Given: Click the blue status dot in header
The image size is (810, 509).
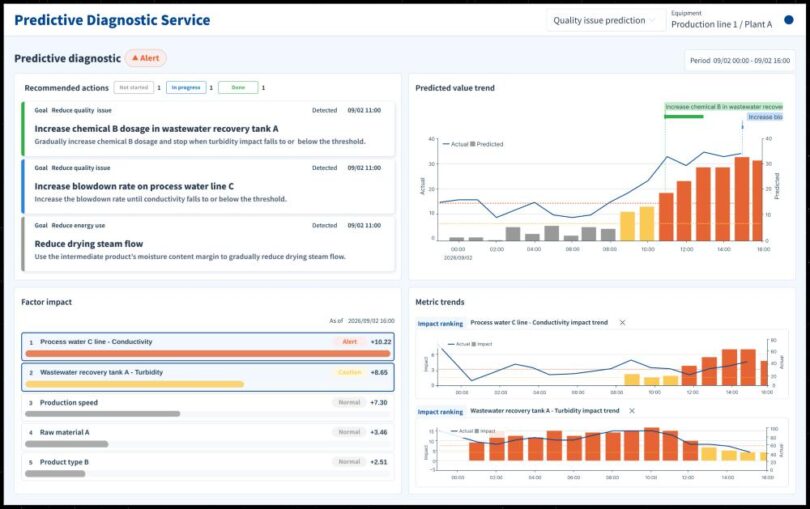Looking at the screenshot, I should click(789, 20).
